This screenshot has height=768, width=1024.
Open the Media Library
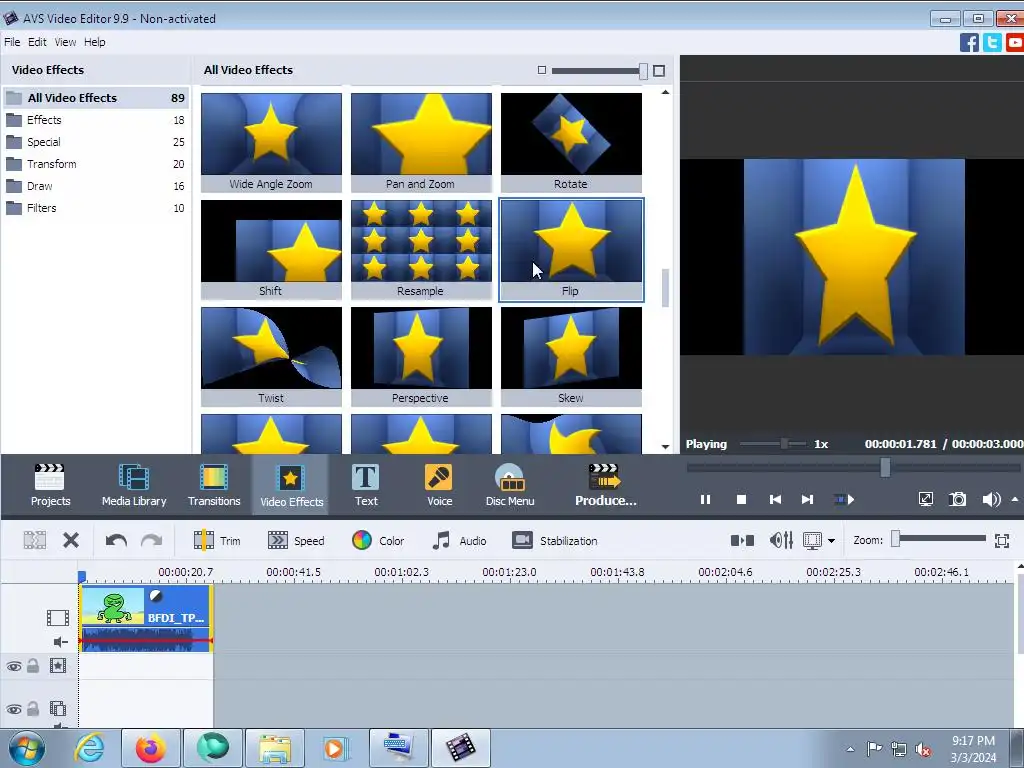click(134, 485)
